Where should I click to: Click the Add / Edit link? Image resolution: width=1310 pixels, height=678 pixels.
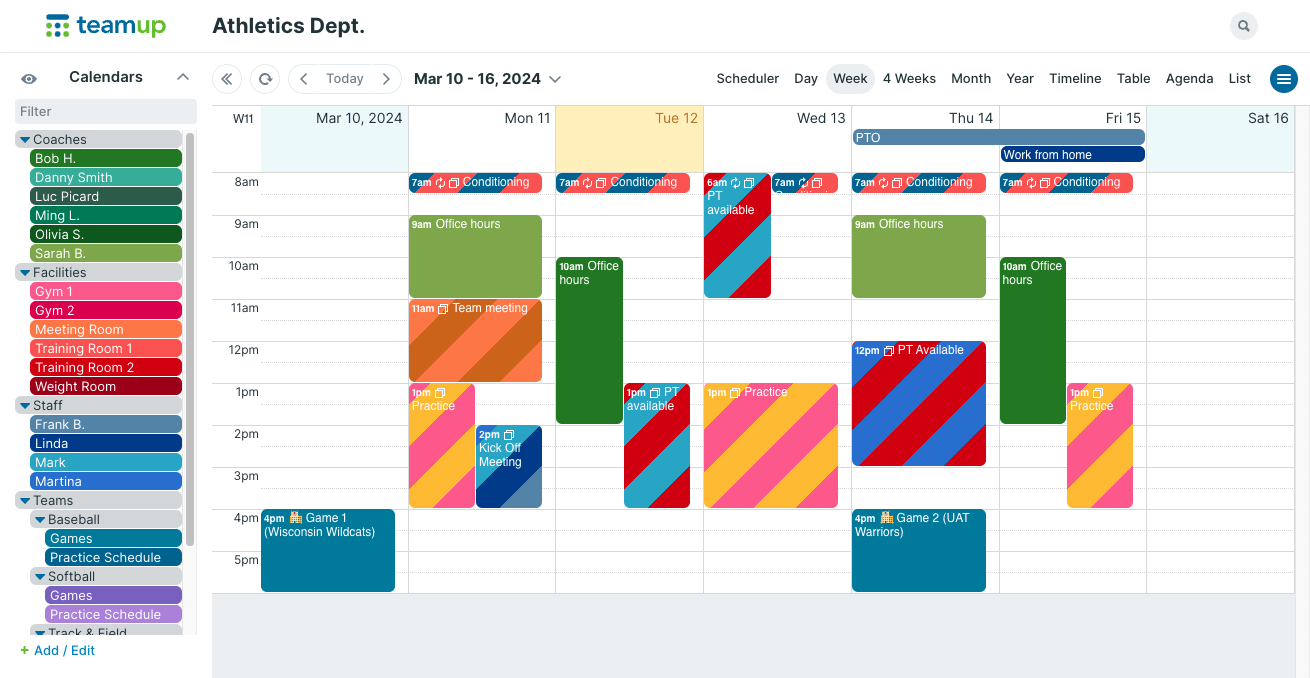(58, 650)
